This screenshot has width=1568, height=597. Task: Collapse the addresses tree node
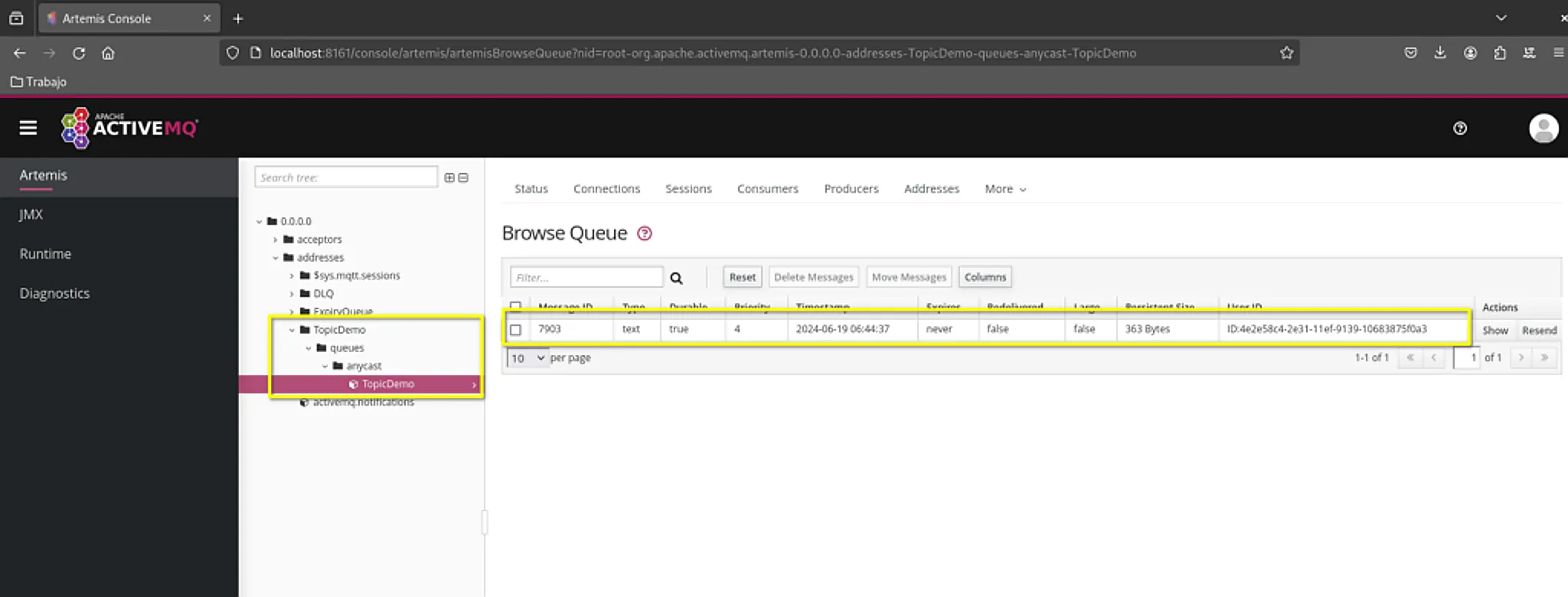pos(276,258)
